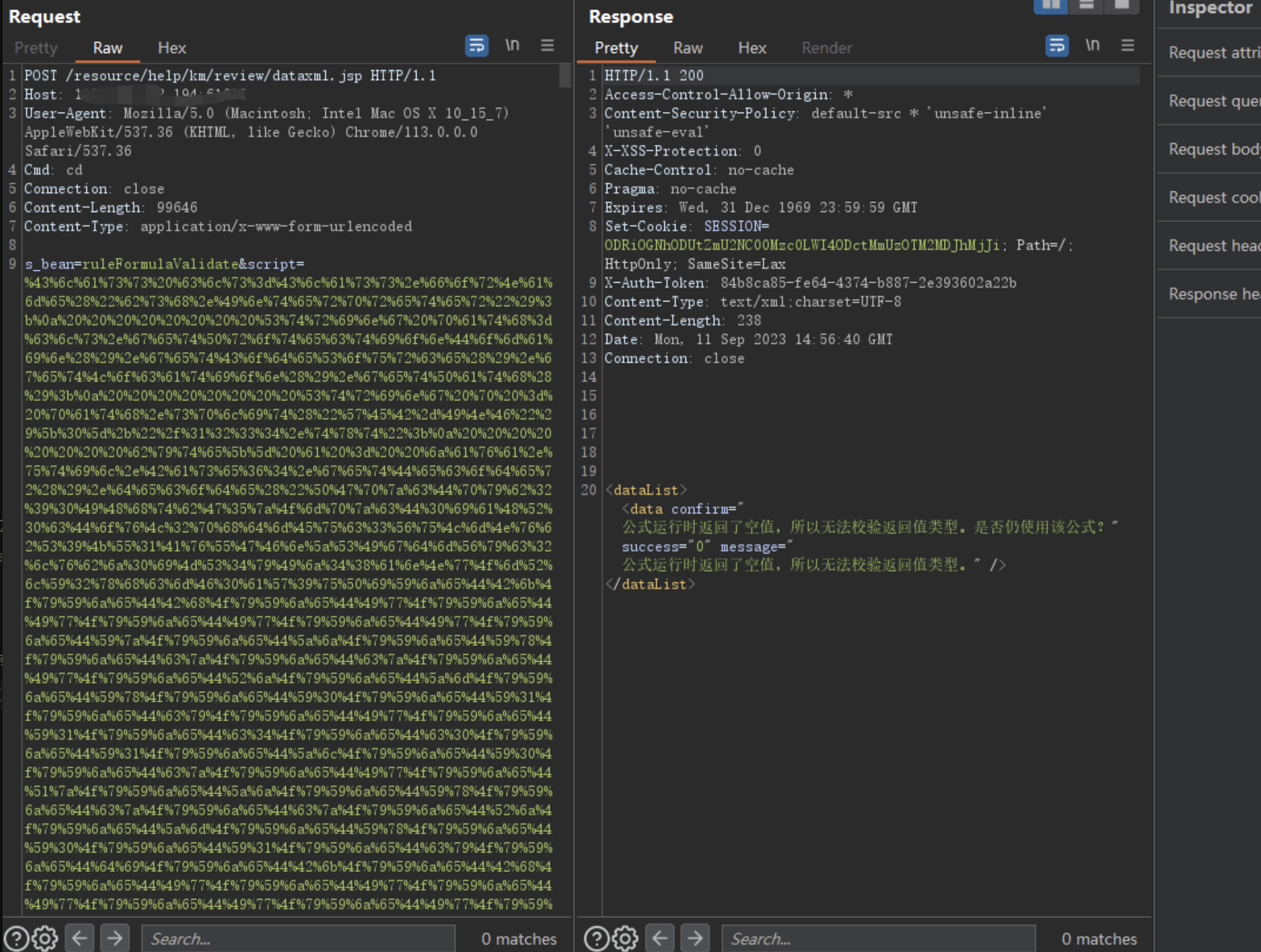
Task: Open the help icon below the Request pane
Action: pos(16,939)
